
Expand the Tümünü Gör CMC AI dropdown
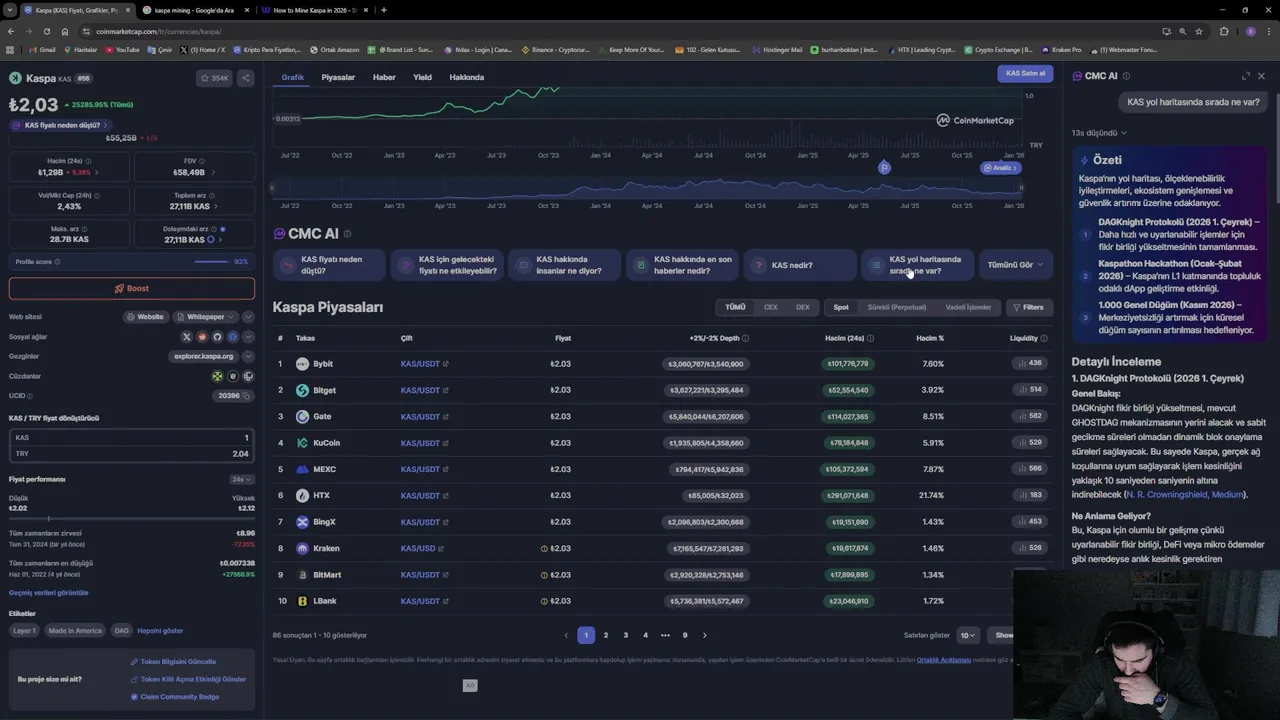(1015, 265)
